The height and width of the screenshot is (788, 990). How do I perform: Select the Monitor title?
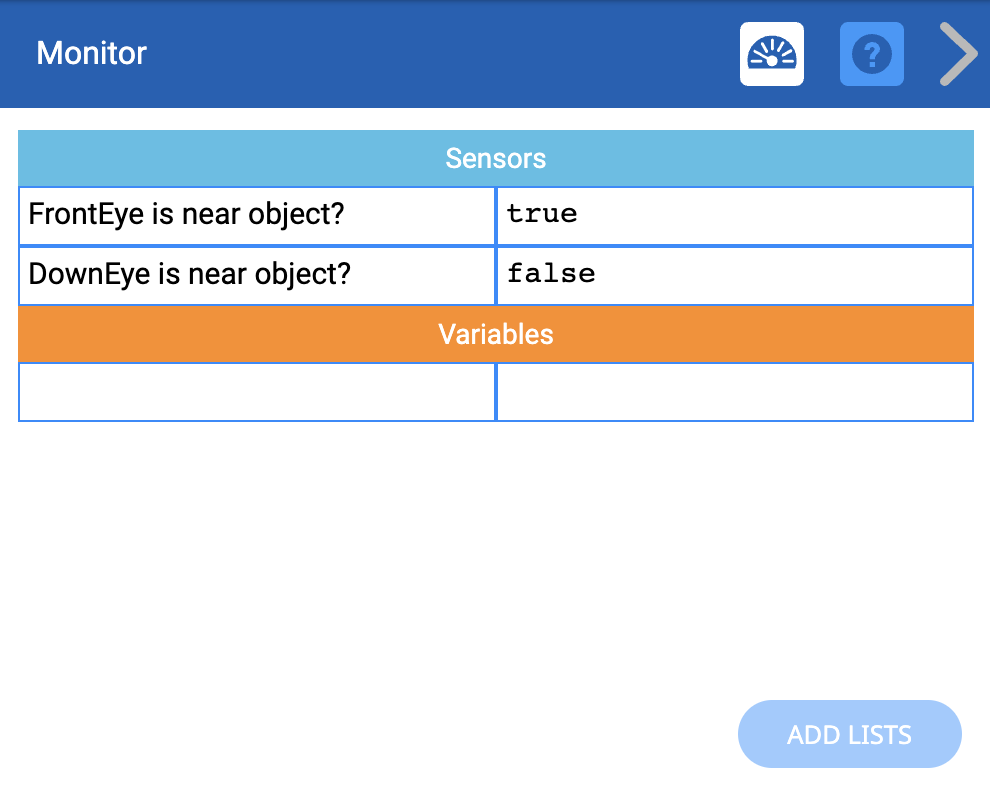pos(91,54)
